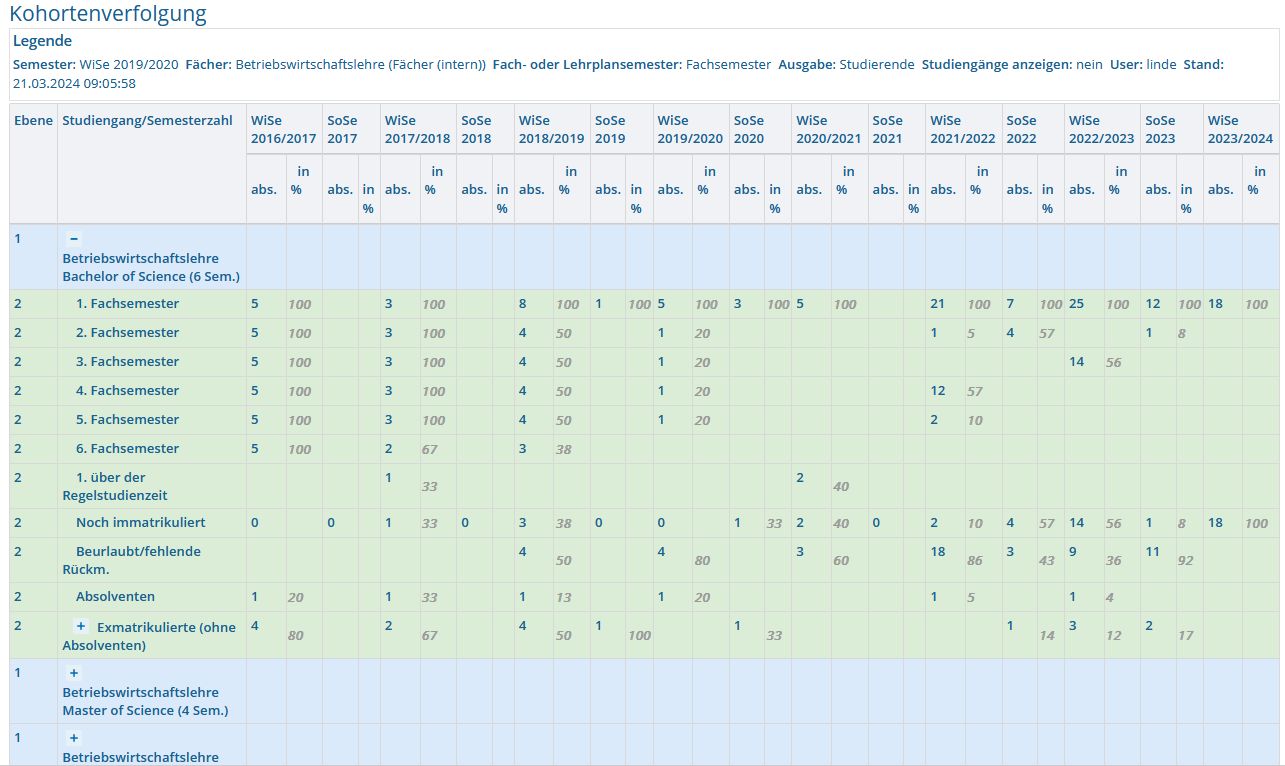Image resolution: width=1285 pixels, height=766 pixels.
Task: Click the Ebene column header
Action: click(33, 121)
